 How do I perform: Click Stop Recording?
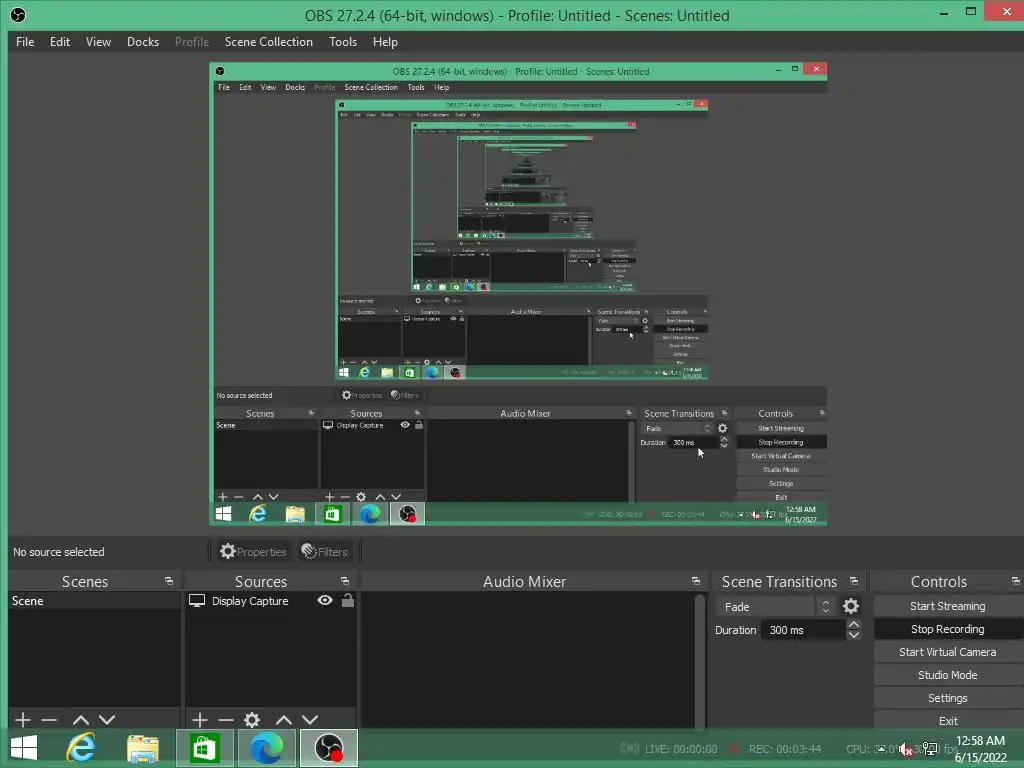[948, 629]
